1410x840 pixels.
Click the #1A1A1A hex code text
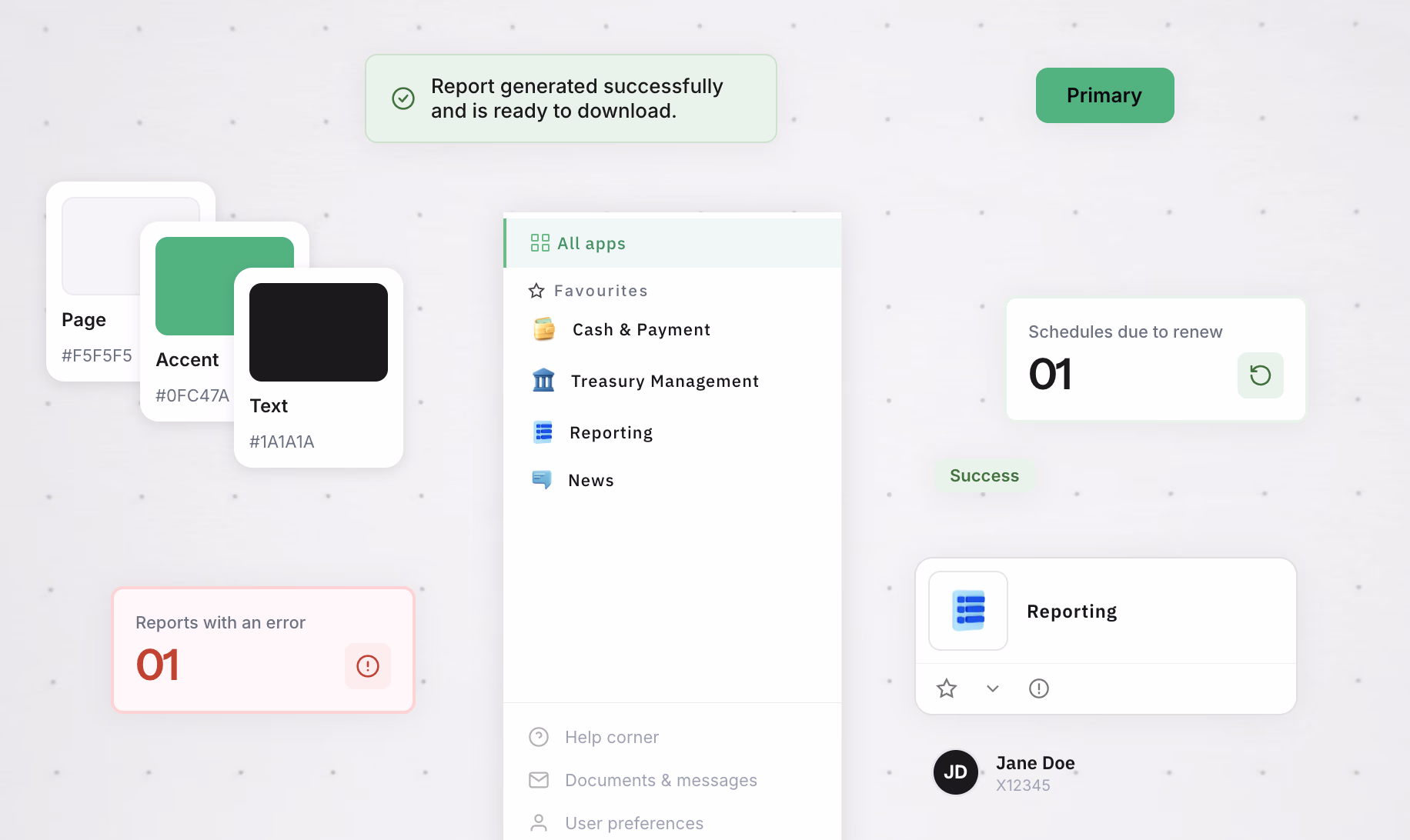(x=282, y=442)
